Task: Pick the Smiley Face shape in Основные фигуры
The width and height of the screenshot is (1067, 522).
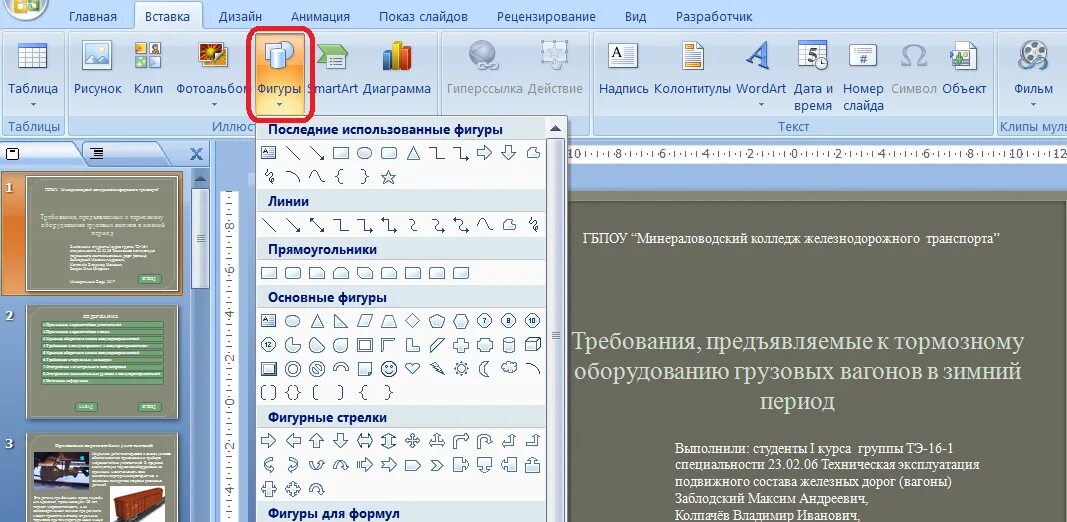Action: [389, 369]
